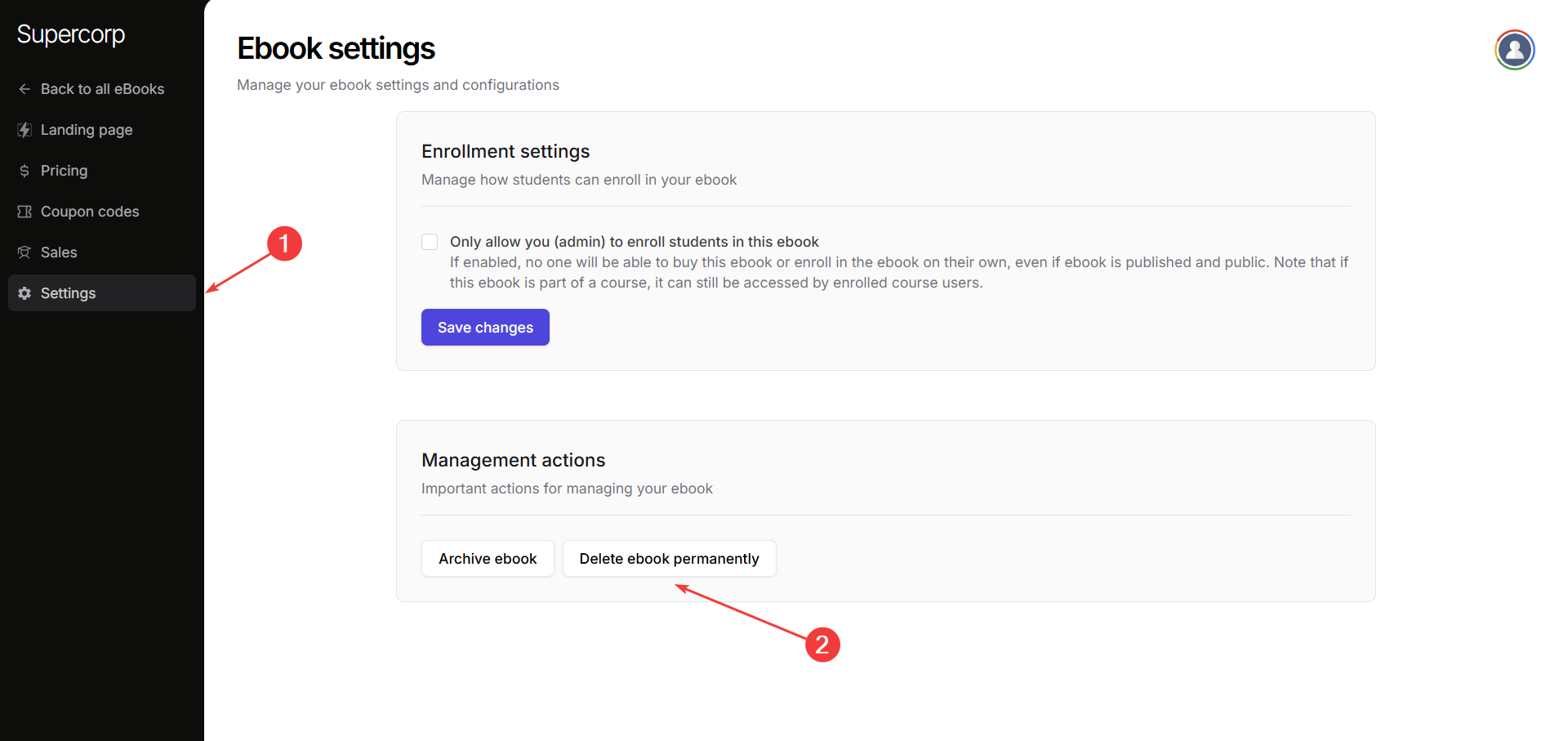Open the user profile avatar

pyautogui.click(x=1514, y=50)
